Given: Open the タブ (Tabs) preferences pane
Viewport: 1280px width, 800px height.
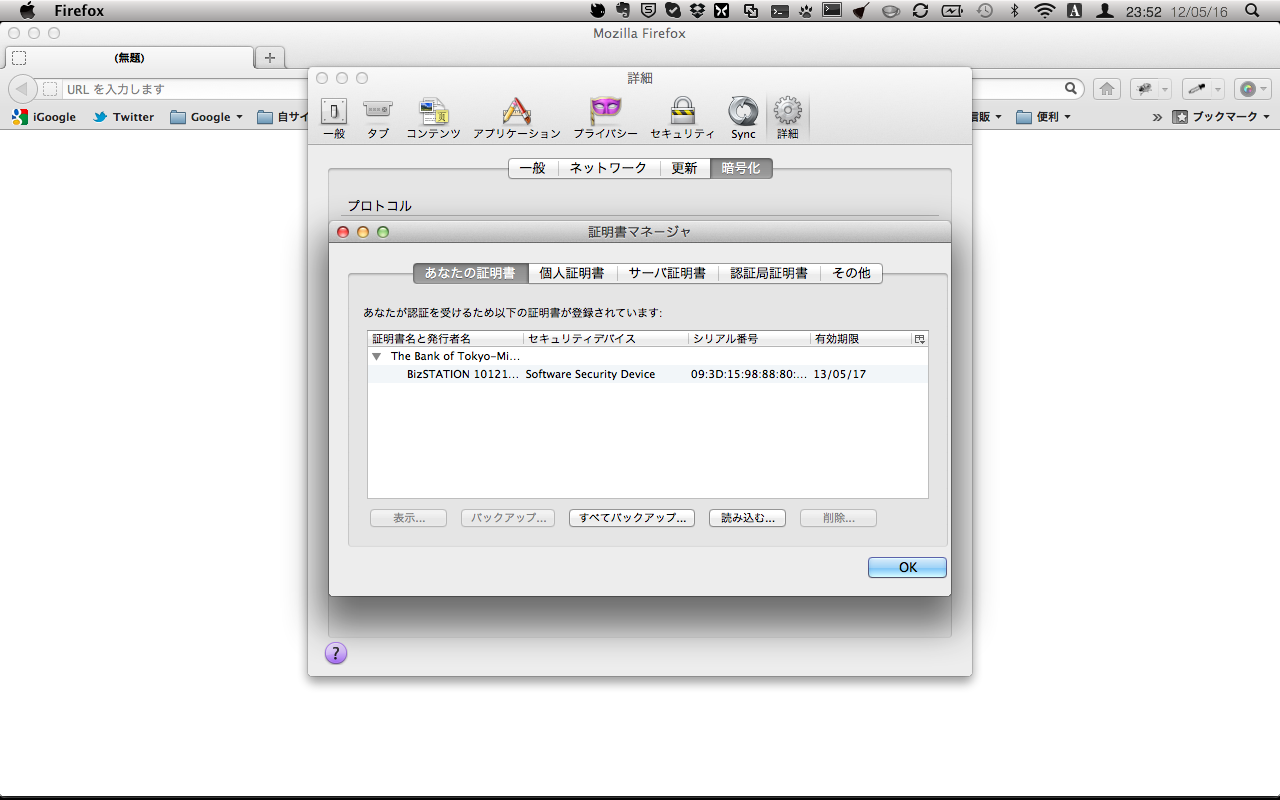Looking at the screenshot, I should click(x=377, y=117).
